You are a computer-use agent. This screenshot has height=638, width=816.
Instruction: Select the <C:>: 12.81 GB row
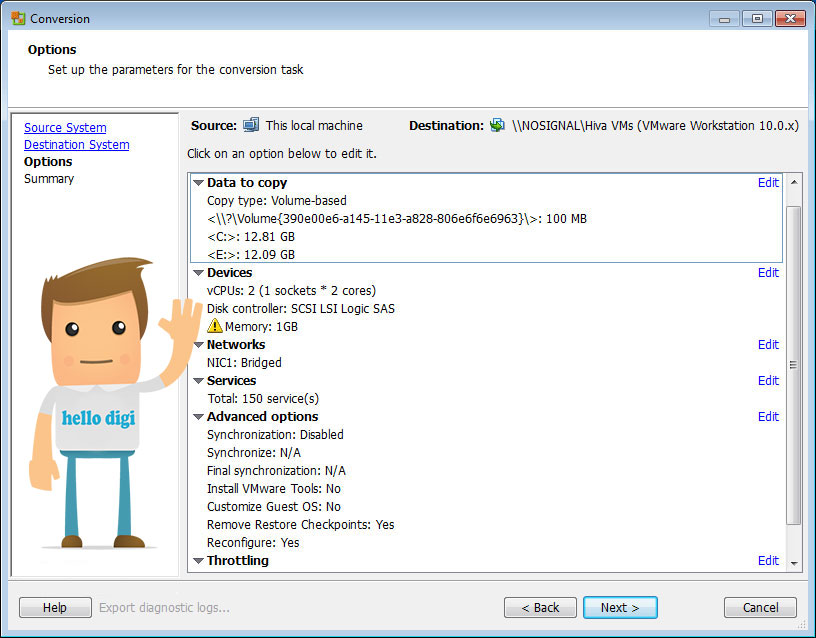click(251, 237)
